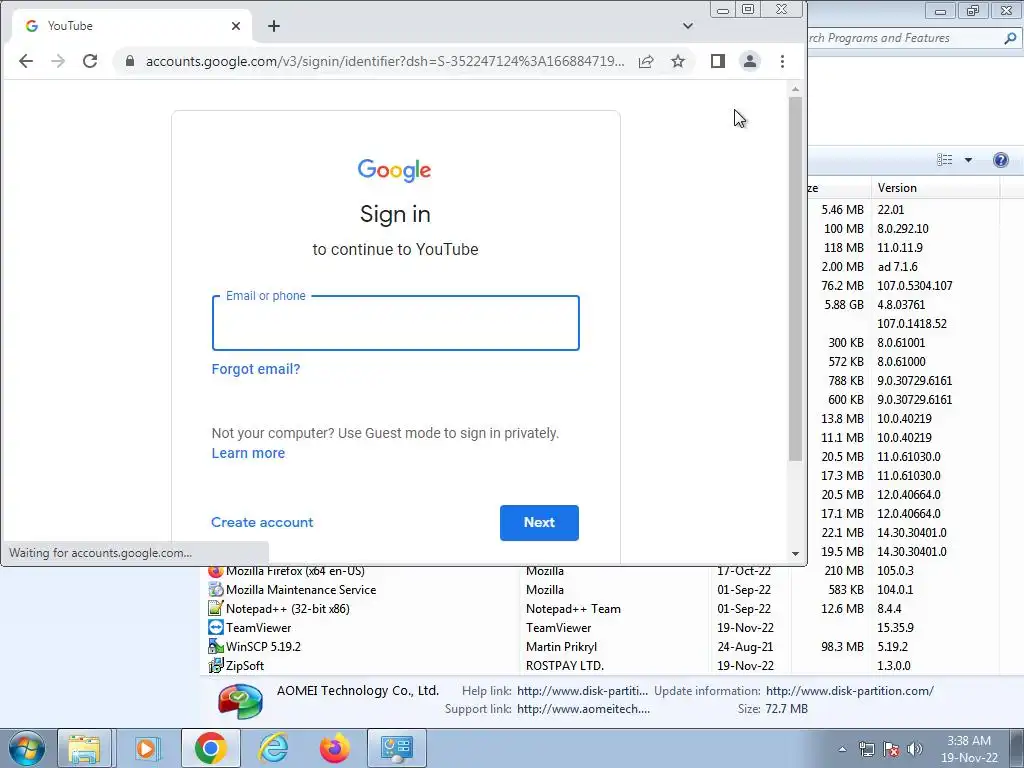Click scrollbar down arrow in Chrome
The image size is (1024, 768).
[795, 553]
